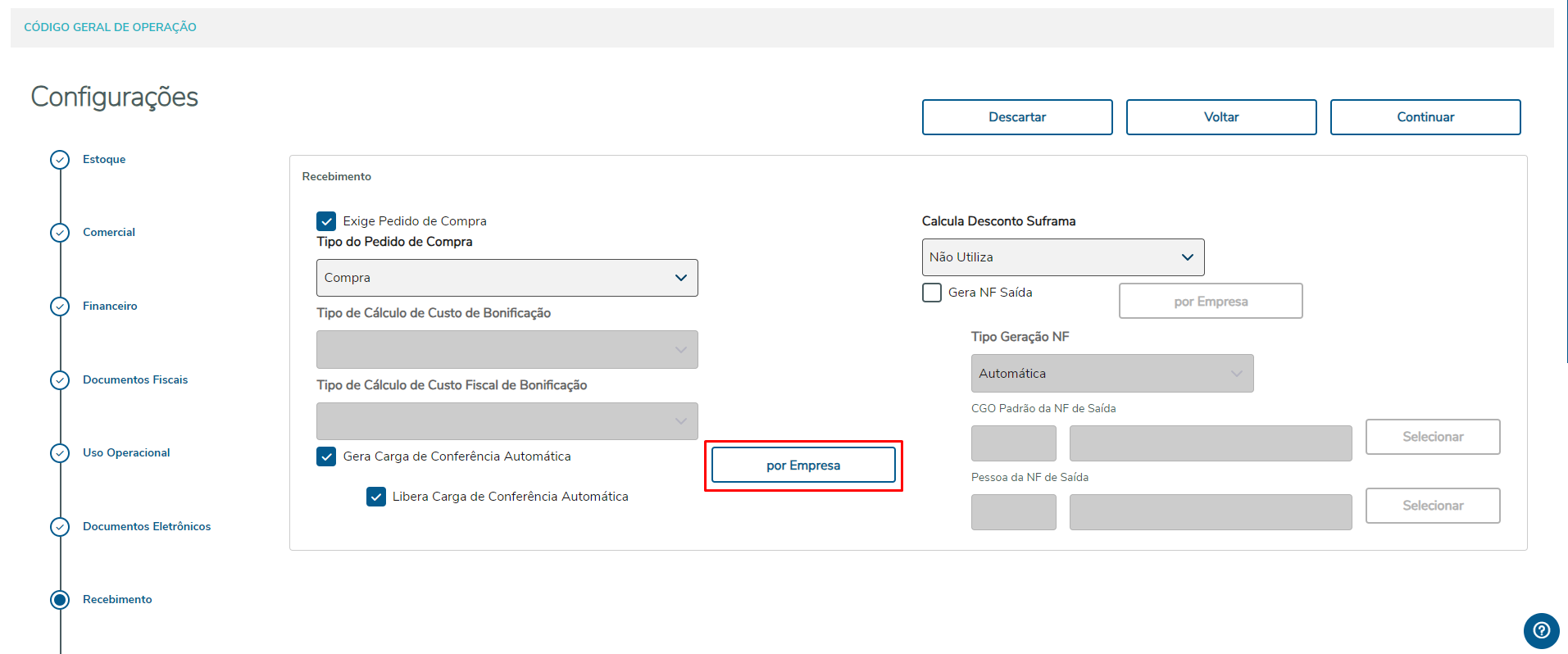This screenshot has width=1568, height=654.
Task: Click the active Recebimento step icon
Action: (x=60, y=600)
